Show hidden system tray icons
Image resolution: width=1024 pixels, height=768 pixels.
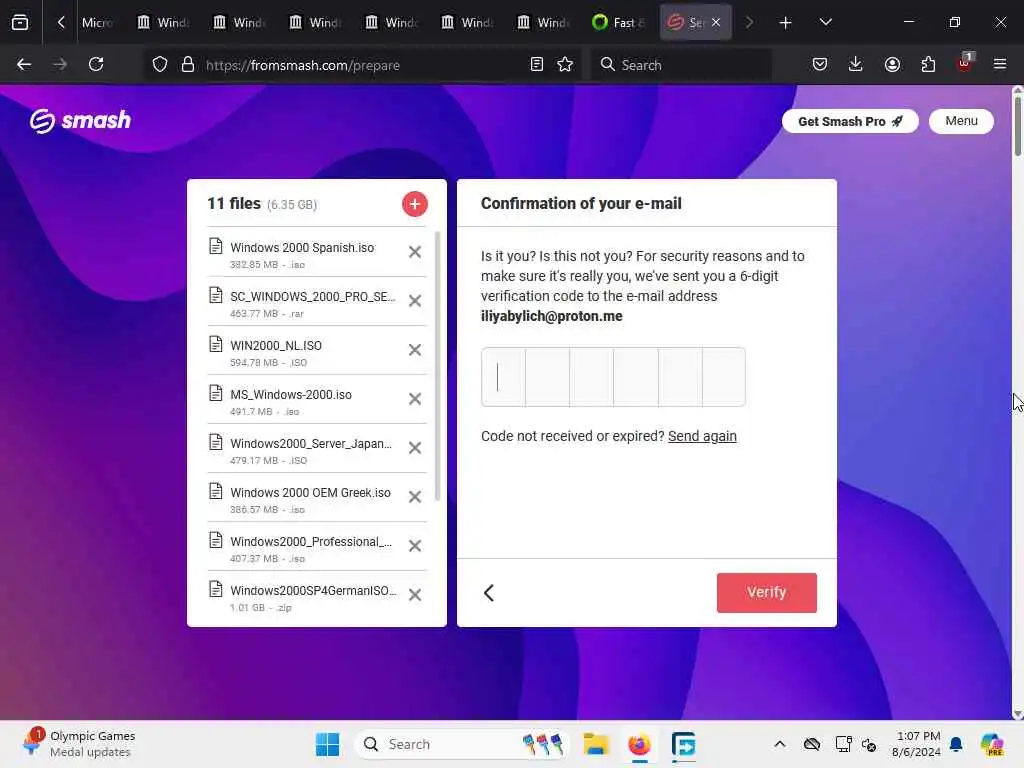click(780, 744)
